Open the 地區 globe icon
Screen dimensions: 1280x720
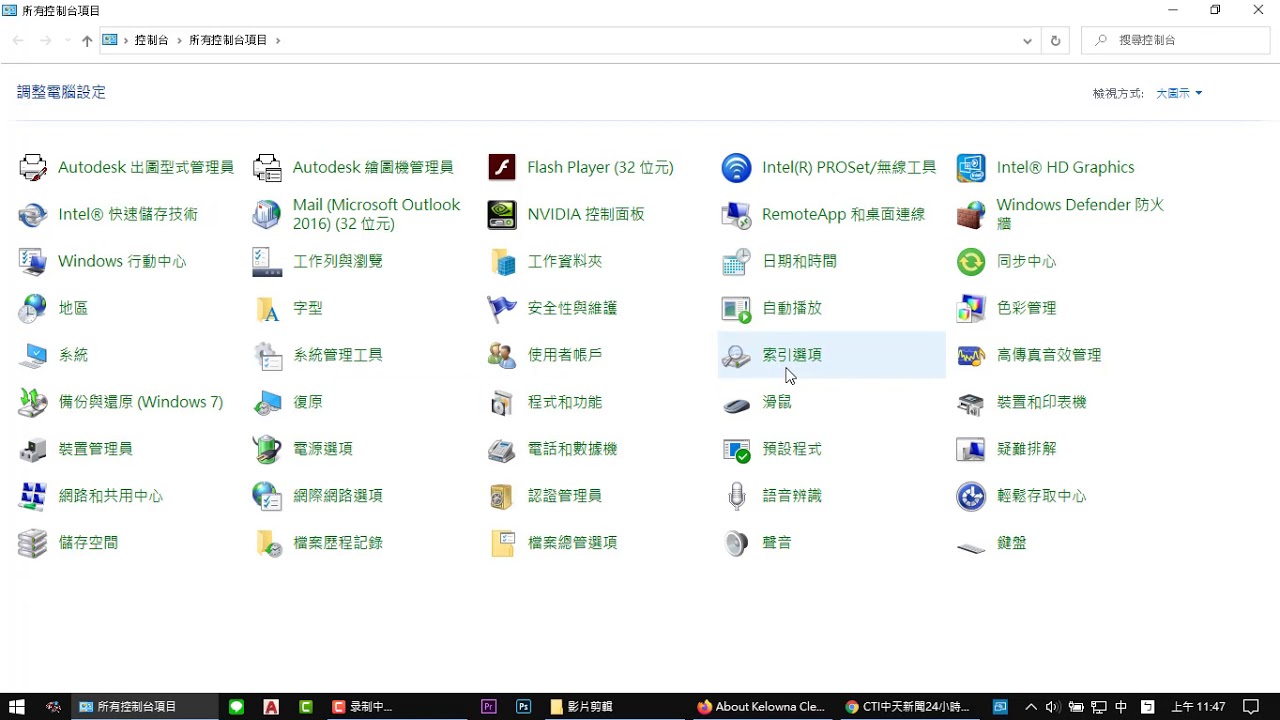[33, 308]
